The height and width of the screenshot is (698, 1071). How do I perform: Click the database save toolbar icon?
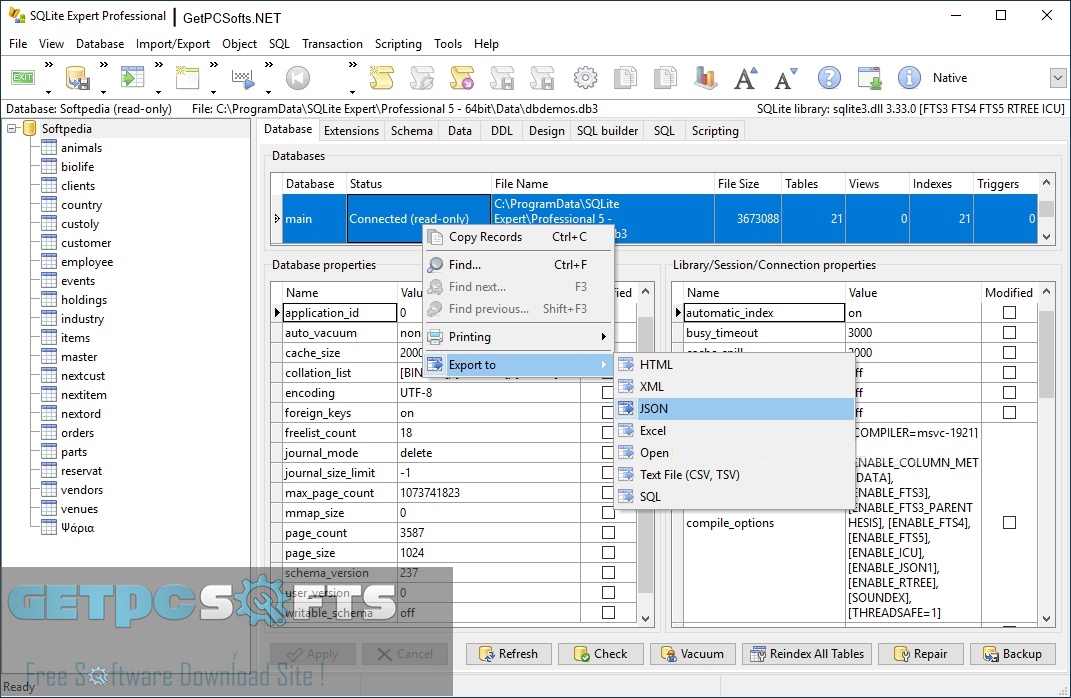(x=77, y=78)
